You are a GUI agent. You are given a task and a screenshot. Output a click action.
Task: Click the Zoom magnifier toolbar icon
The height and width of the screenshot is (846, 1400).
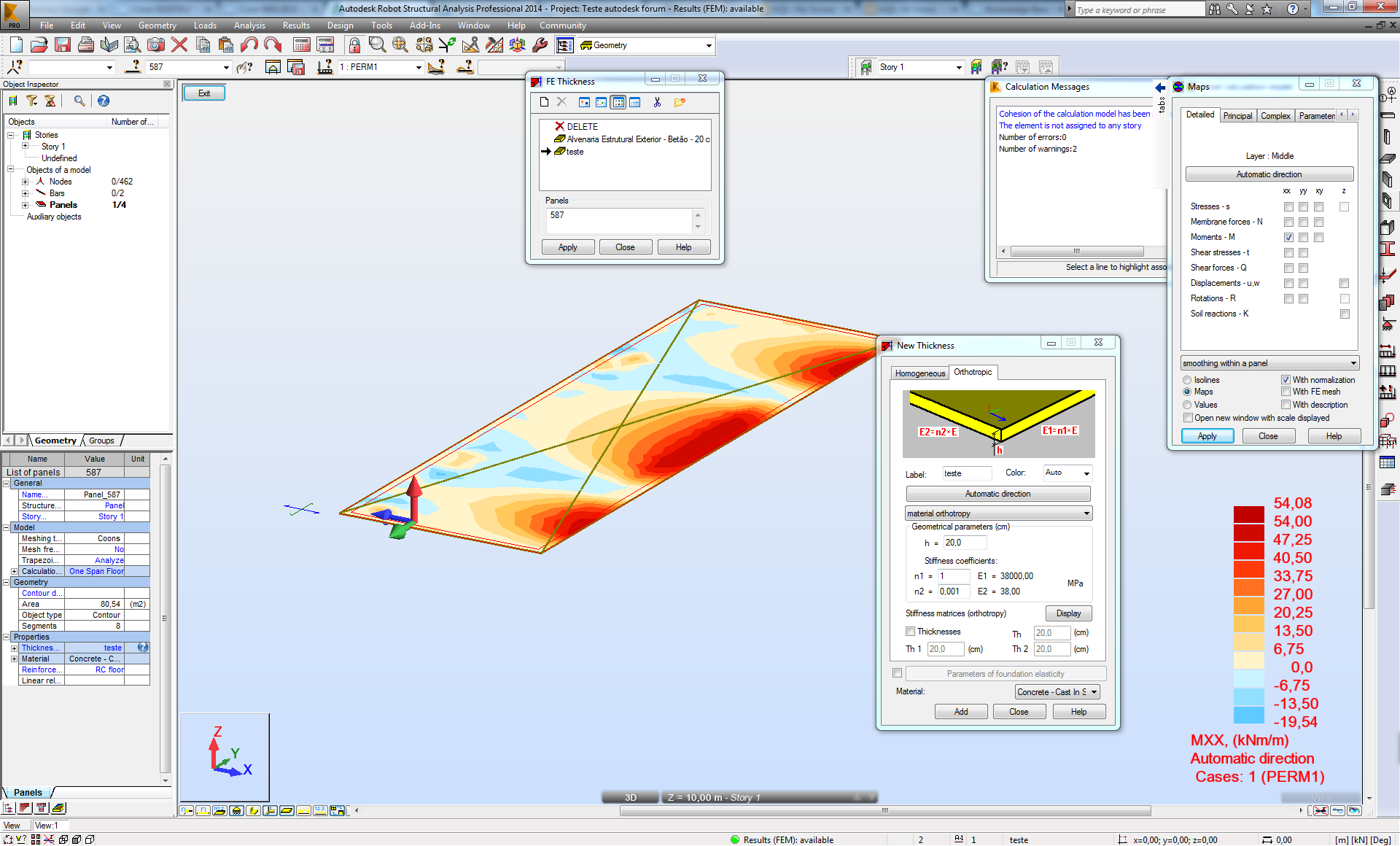pyautogui.click(x=377, y=45)
